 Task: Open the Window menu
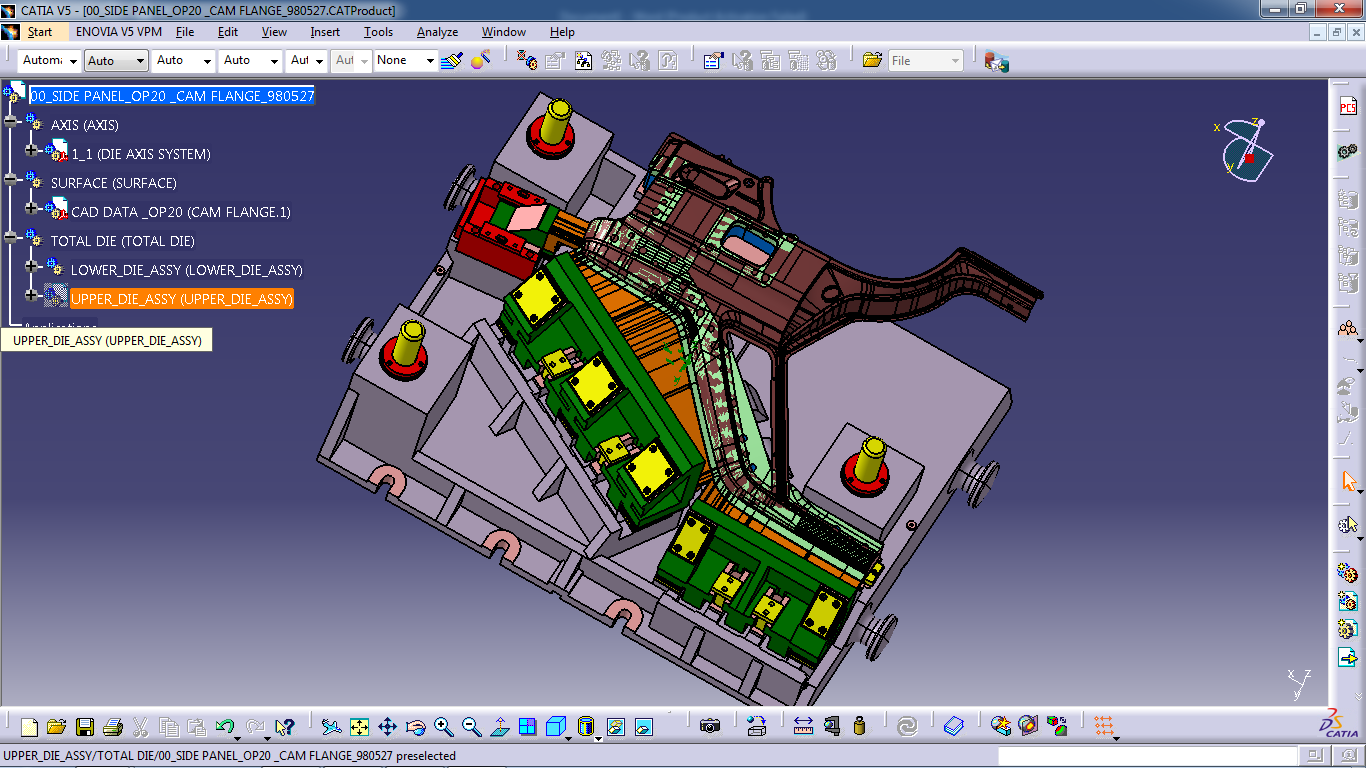(x=503, y=32)
